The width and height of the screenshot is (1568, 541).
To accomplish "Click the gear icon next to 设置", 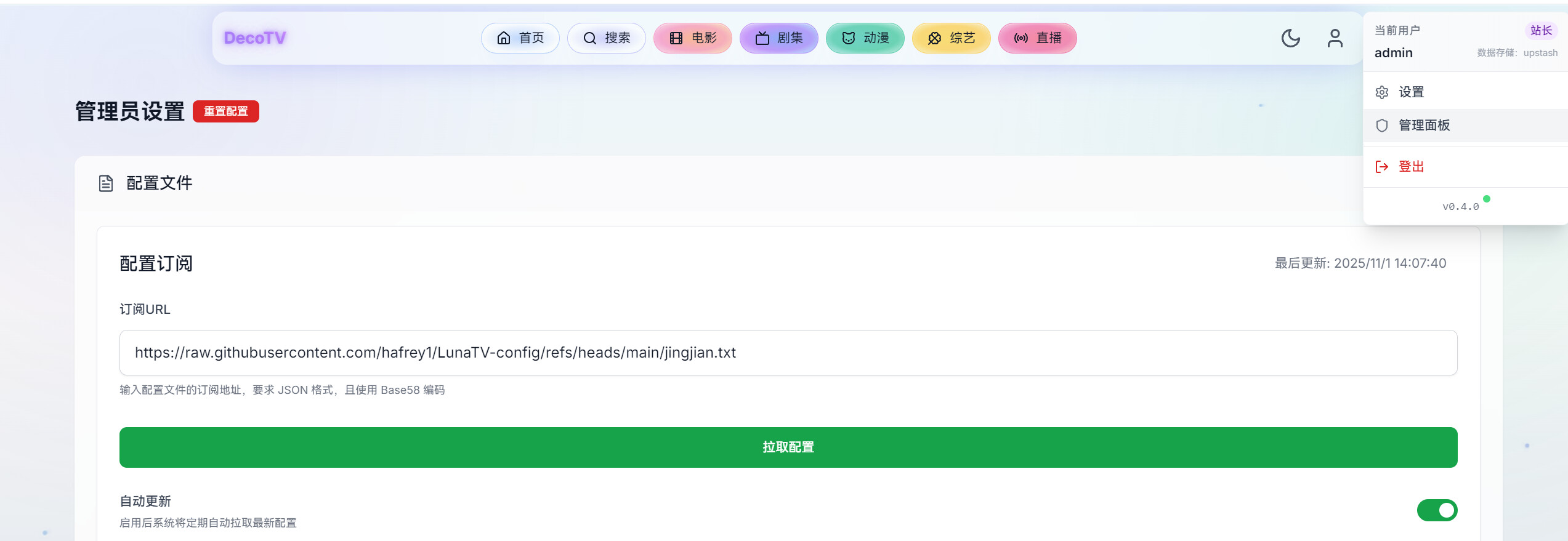I will [1382, 92].
